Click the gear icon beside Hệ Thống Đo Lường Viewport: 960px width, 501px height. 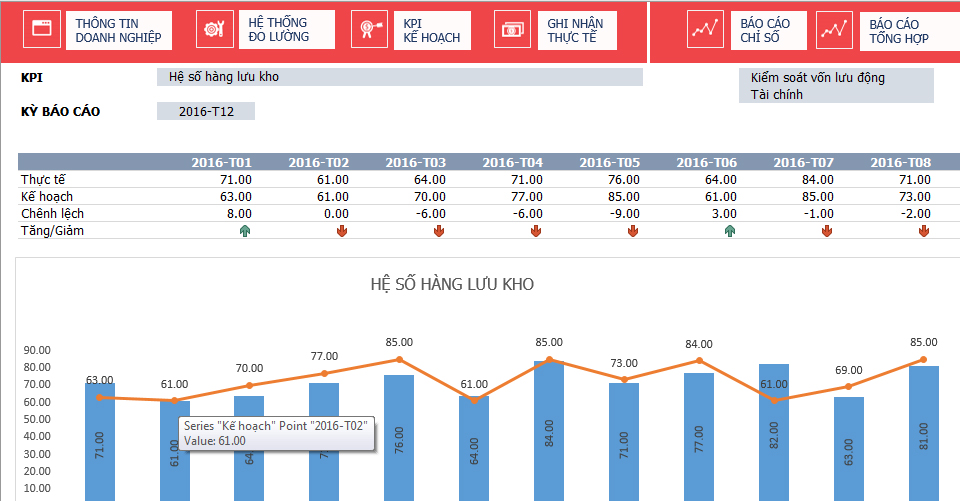point(214,31)
